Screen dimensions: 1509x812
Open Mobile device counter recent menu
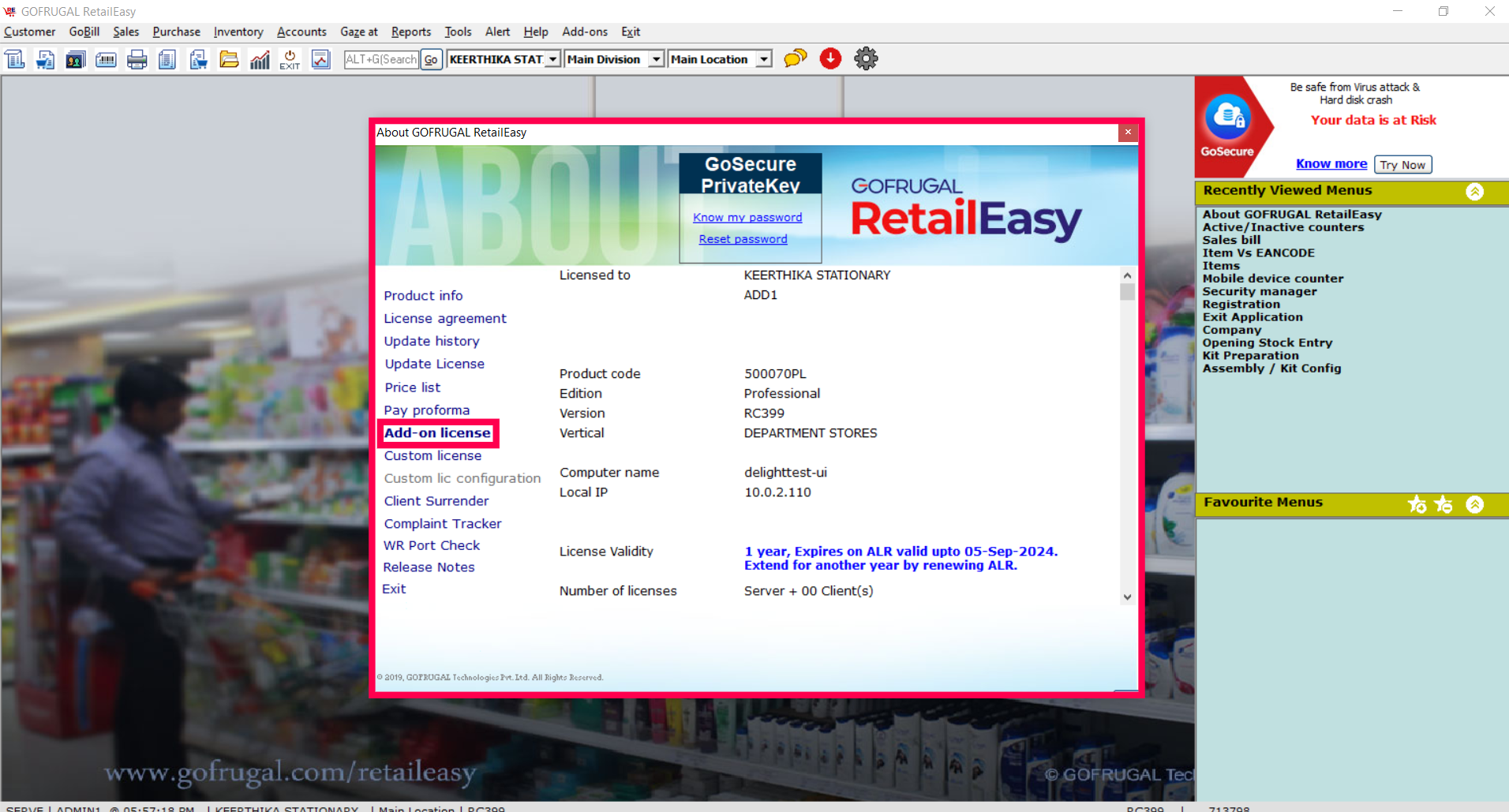coord(1273,279)
